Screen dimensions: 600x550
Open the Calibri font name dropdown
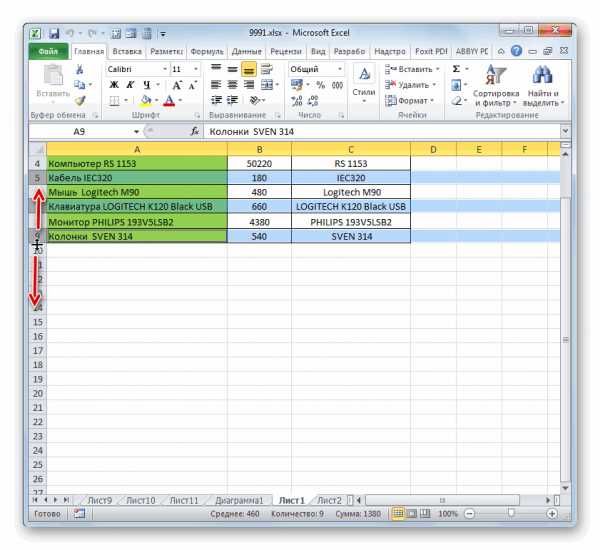click(165, 69)
